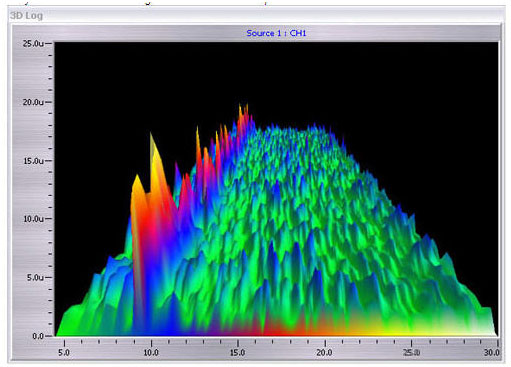The image size is (511, 367).
Task: Click the '3D Log' panel title
Action: (26, 16)
